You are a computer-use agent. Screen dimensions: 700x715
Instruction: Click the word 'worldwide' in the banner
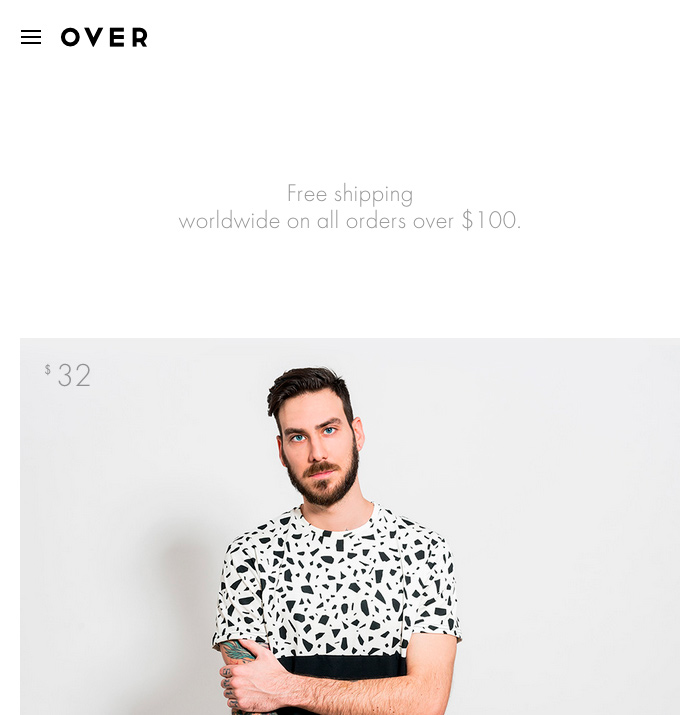point(229,221)
